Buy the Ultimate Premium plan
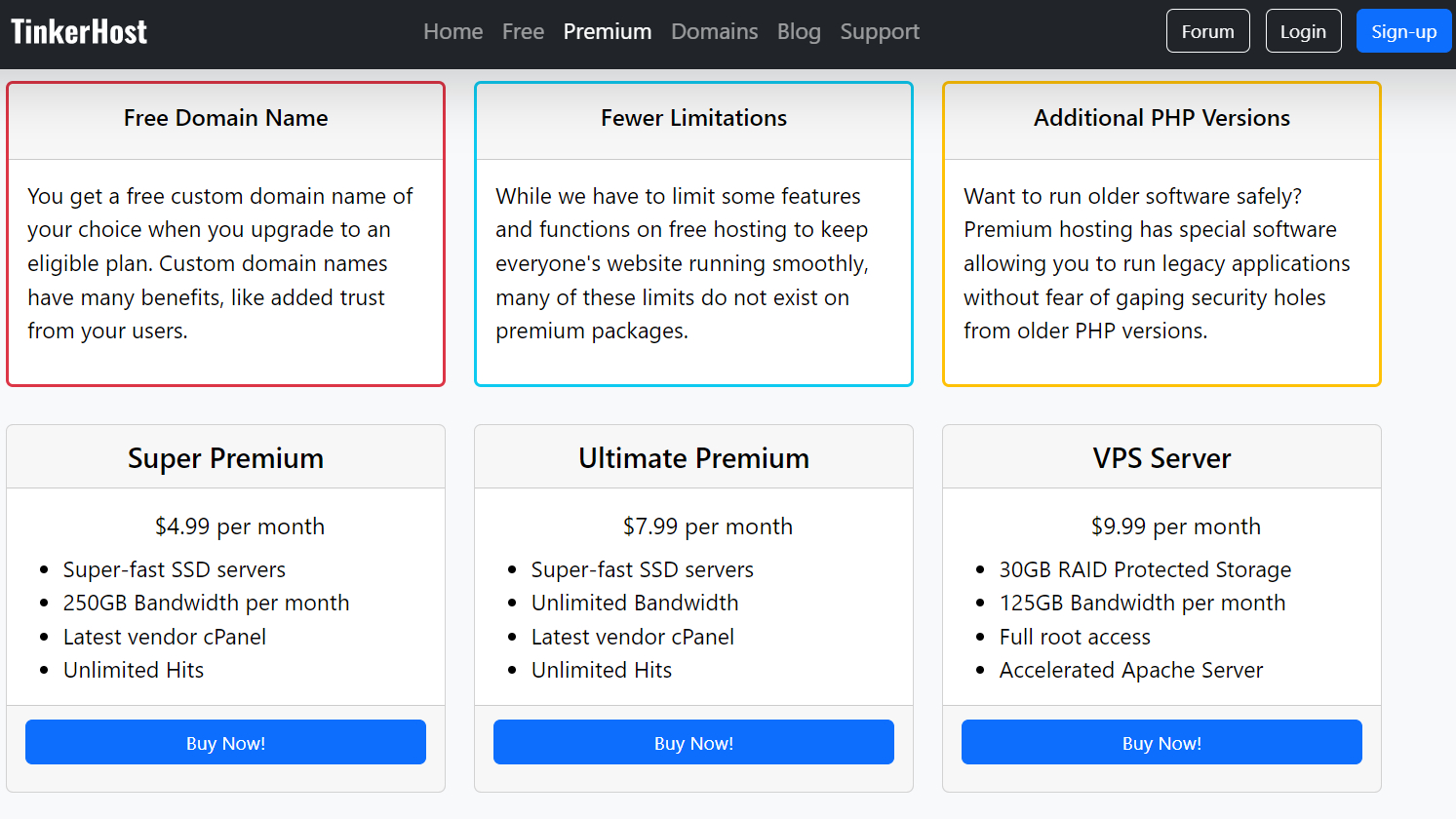The height and width of the screenshot is (819, 1456). point(693,742)
